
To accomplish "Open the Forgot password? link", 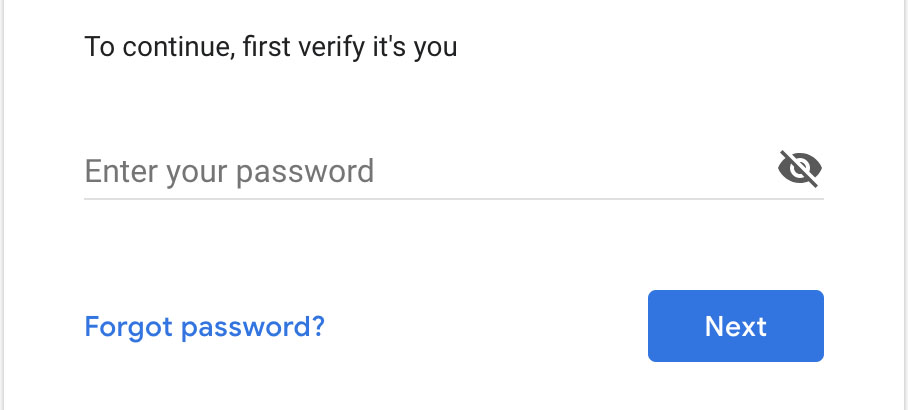I will (x=204, y=327).
